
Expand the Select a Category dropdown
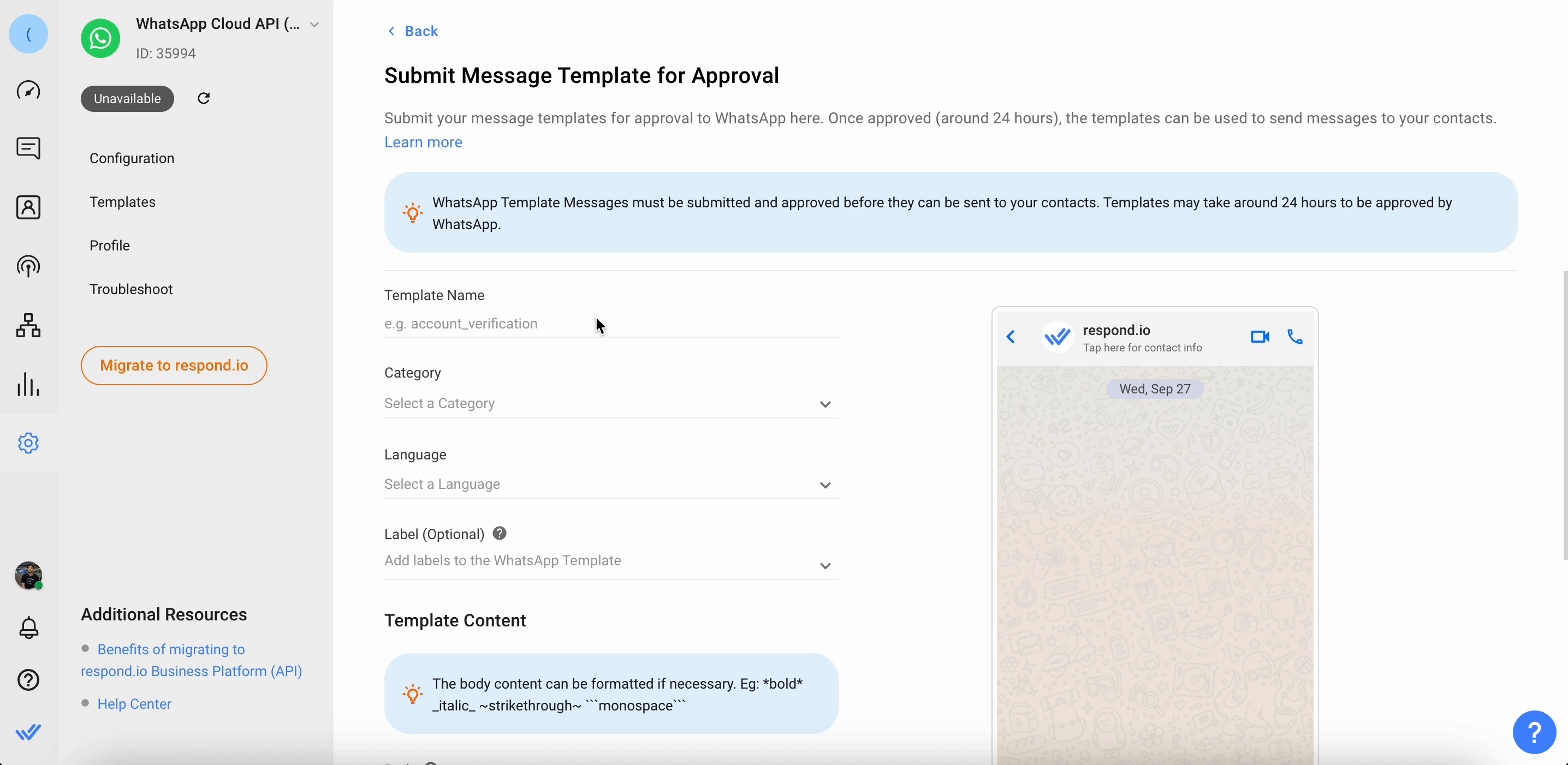[x=610, y=404]
